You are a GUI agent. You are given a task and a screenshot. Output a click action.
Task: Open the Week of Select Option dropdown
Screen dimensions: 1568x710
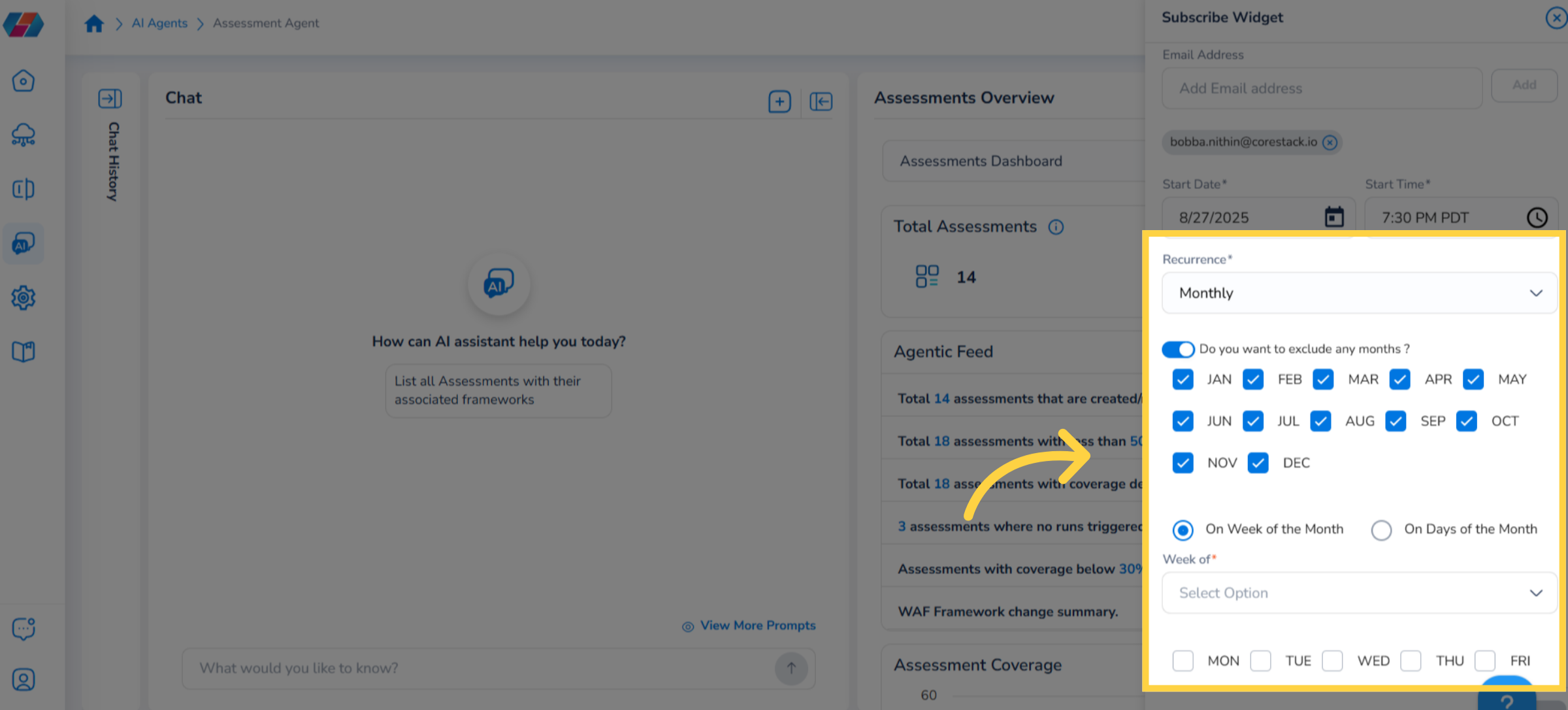(1358, 592)
